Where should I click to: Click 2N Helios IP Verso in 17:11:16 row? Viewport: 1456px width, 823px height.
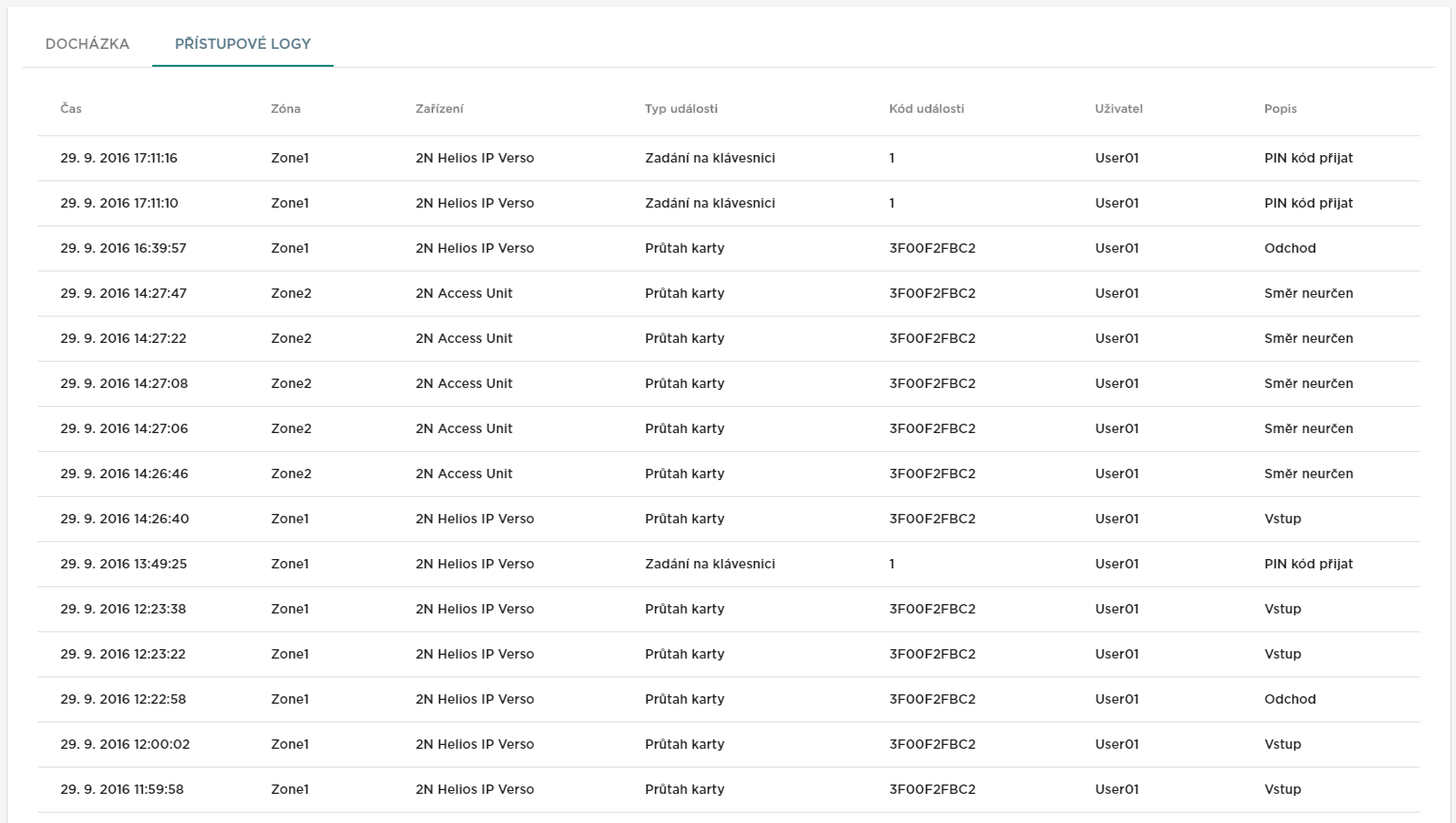pos(475,158)
